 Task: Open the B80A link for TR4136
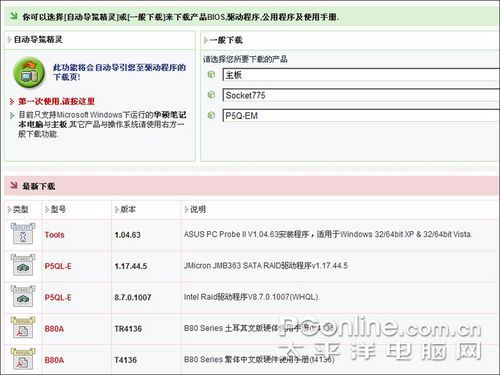[54, 329]
